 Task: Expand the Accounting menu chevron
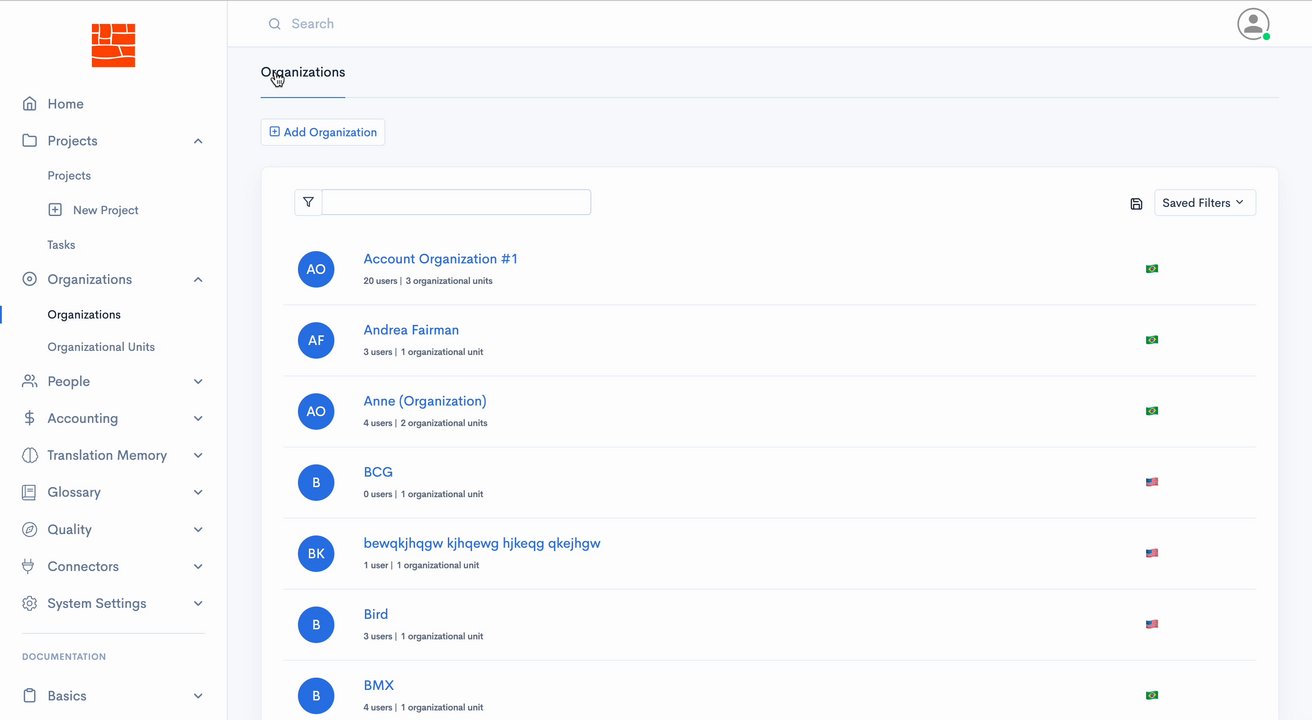[198, 419]
